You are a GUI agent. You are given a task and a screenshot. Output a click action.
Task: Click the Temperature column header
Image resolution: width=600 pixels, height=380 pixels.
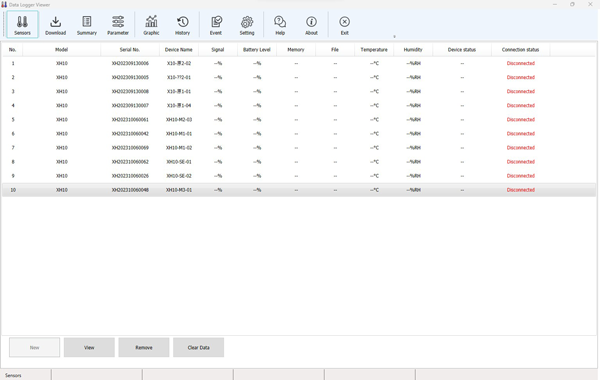[374, 50]
